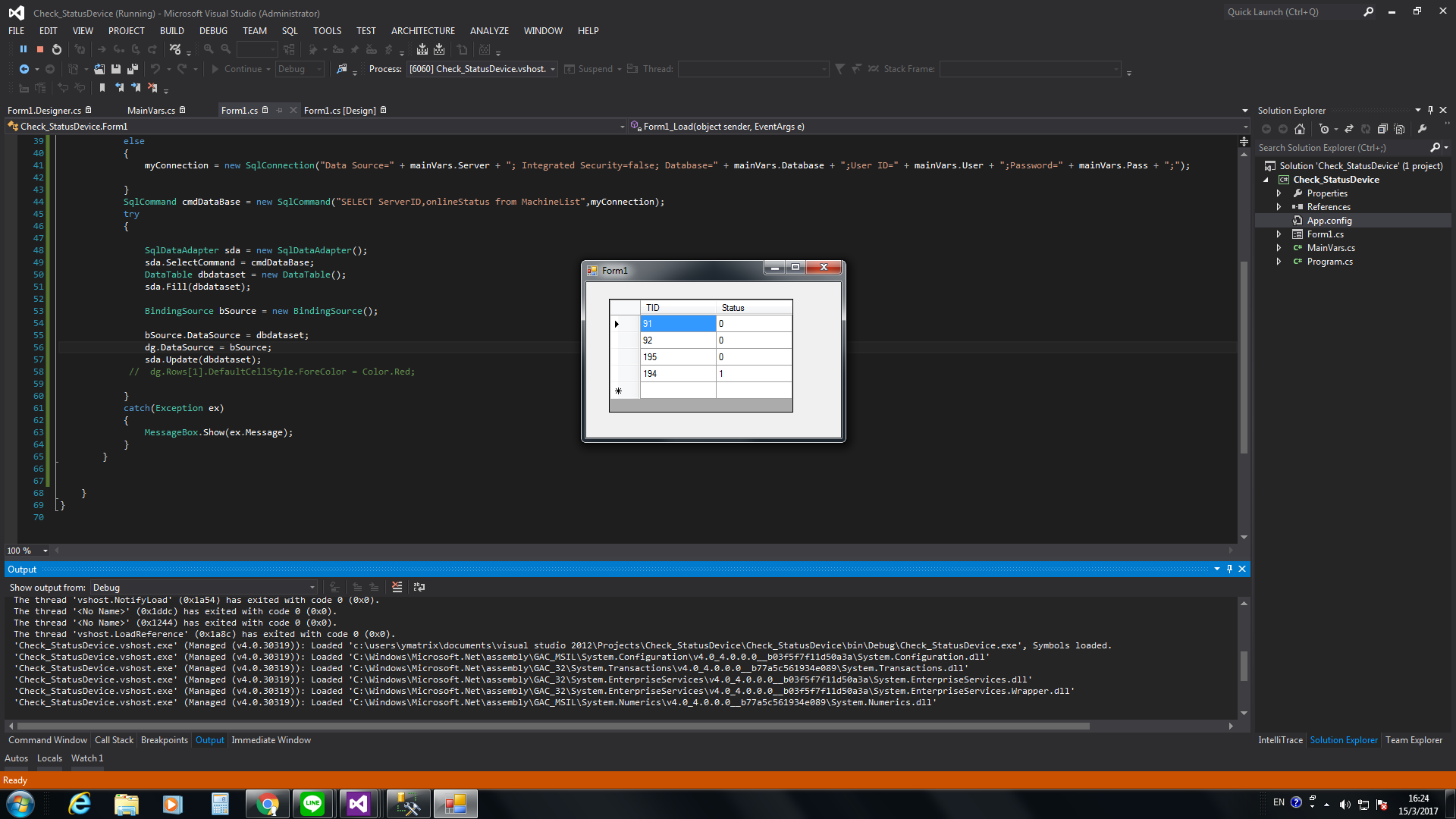The image size is (1456, 819).
Task: Go to the previous bookmark icon
Action: pos(119,88)
